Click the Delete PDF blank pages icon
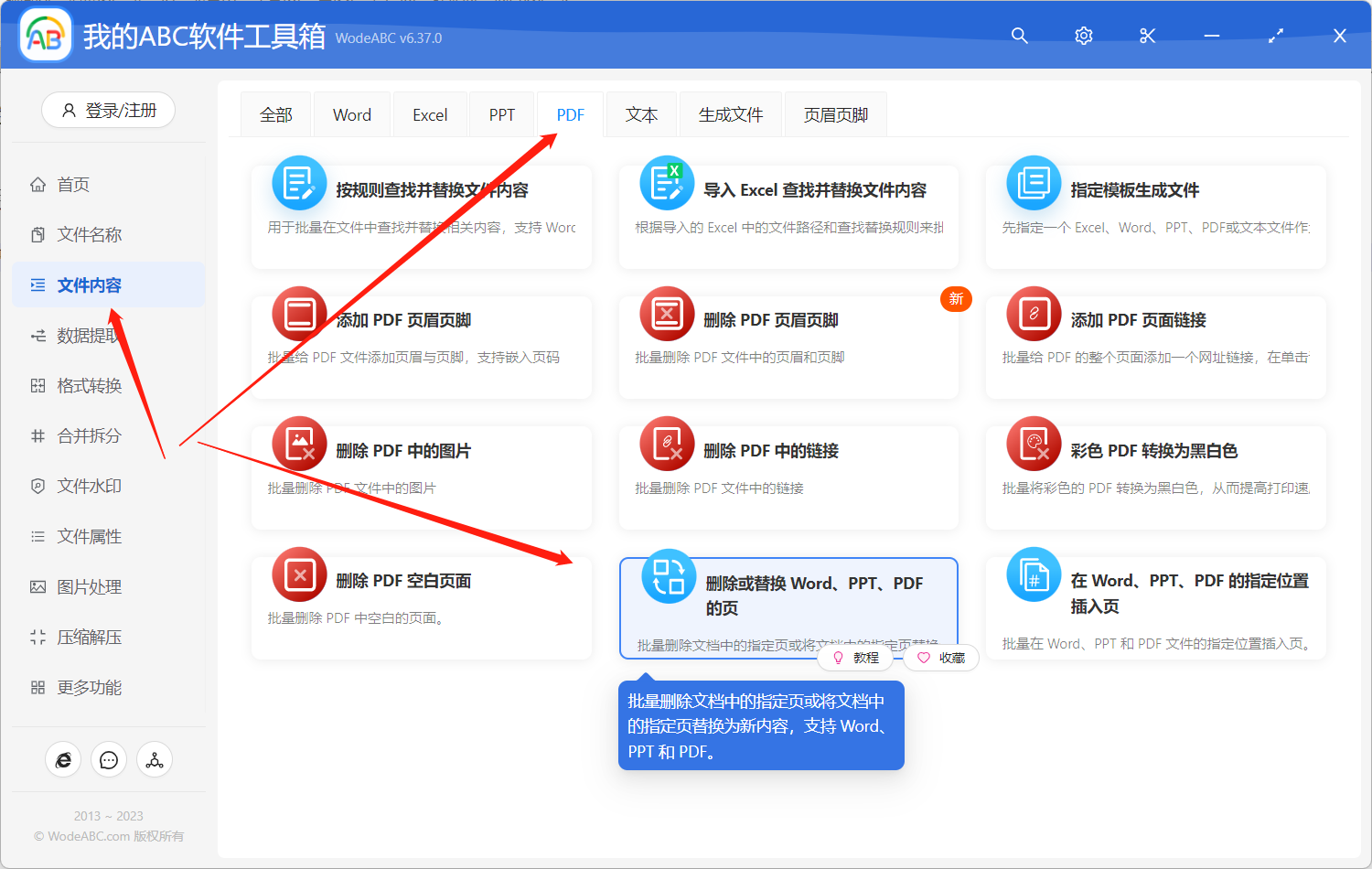The image size is (1372, 869). [x=299, y=575]
